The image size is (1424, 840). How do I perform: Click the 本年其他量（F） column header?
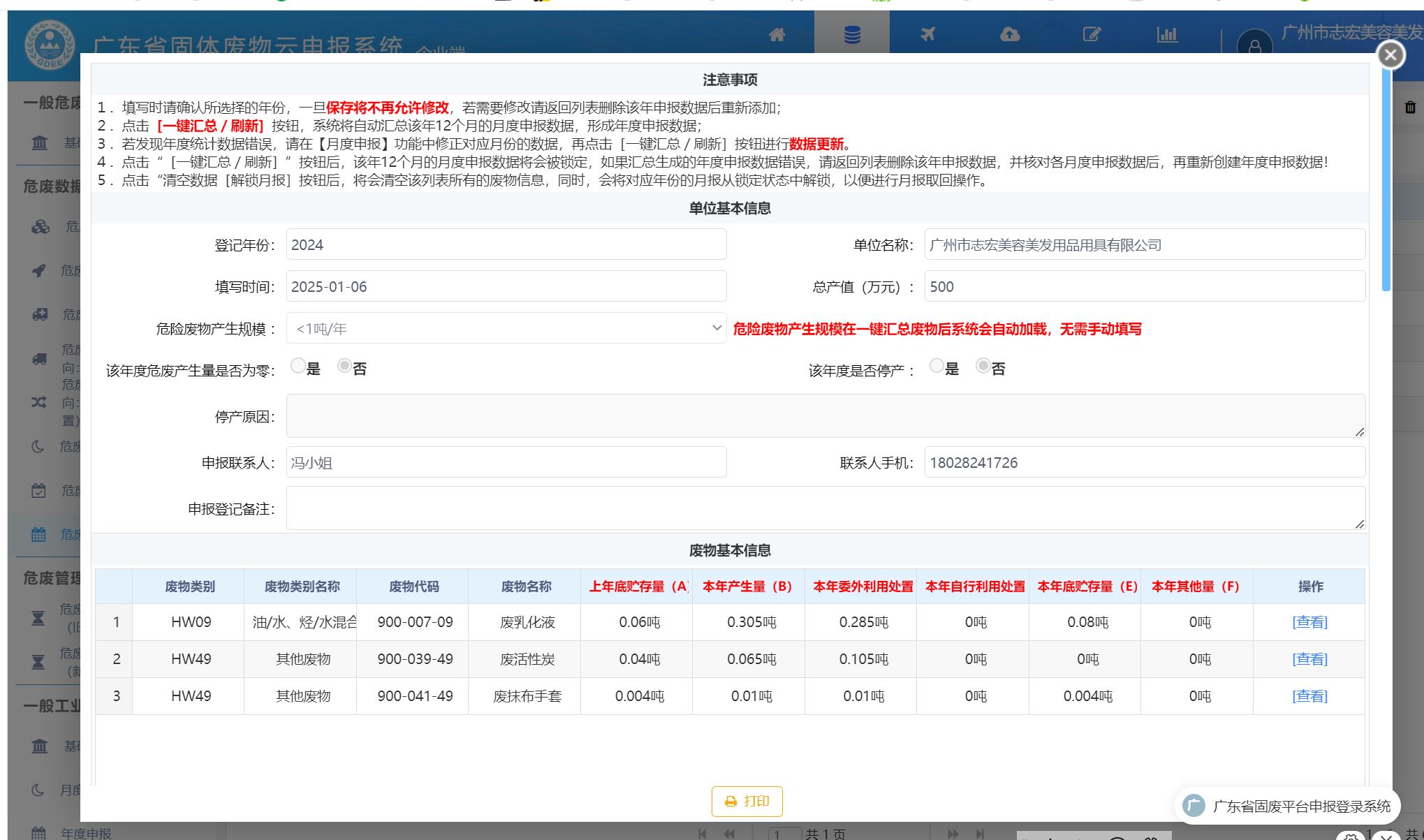click(x=1196, y=587)
